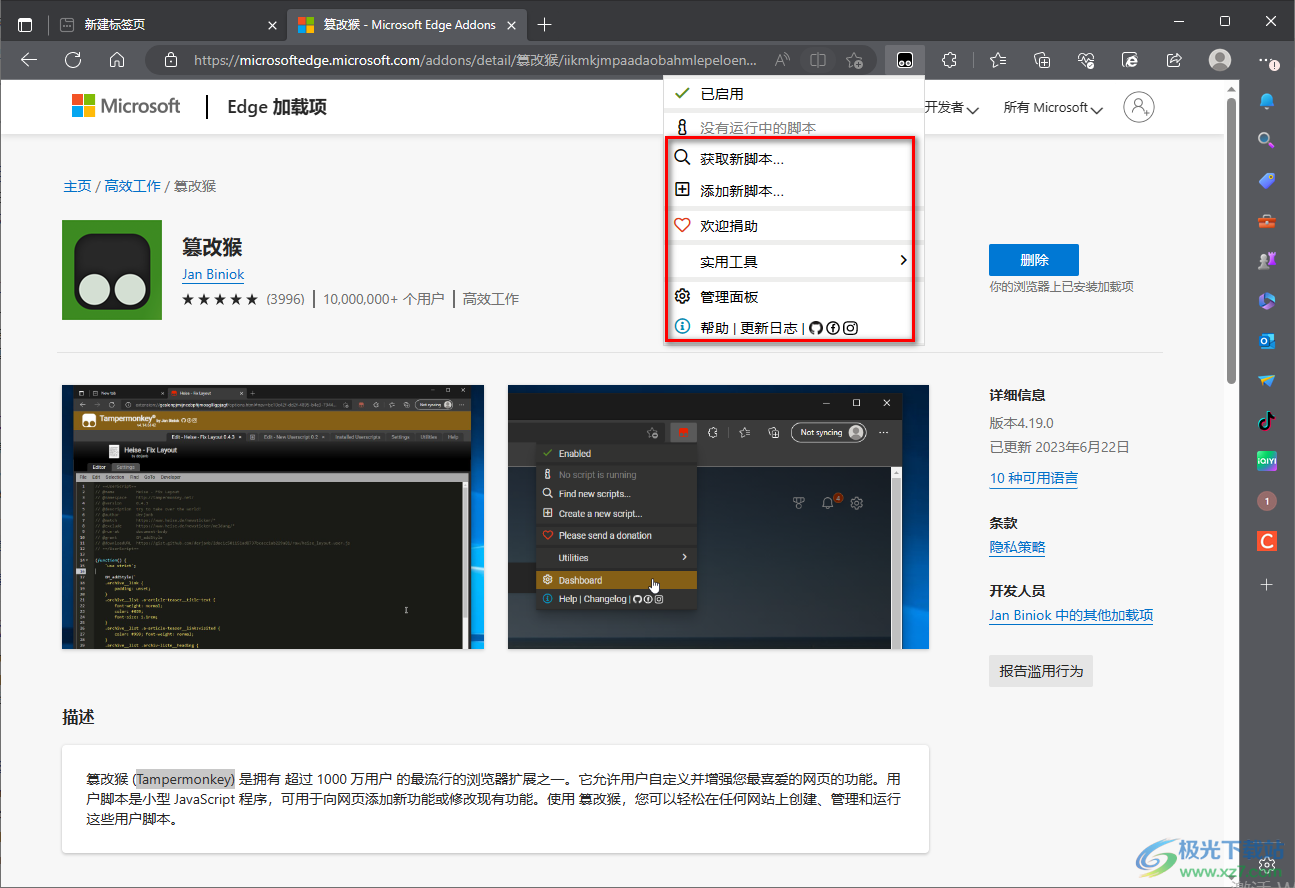Refresh the current page

pyautogui.click(x=73, y=60)
